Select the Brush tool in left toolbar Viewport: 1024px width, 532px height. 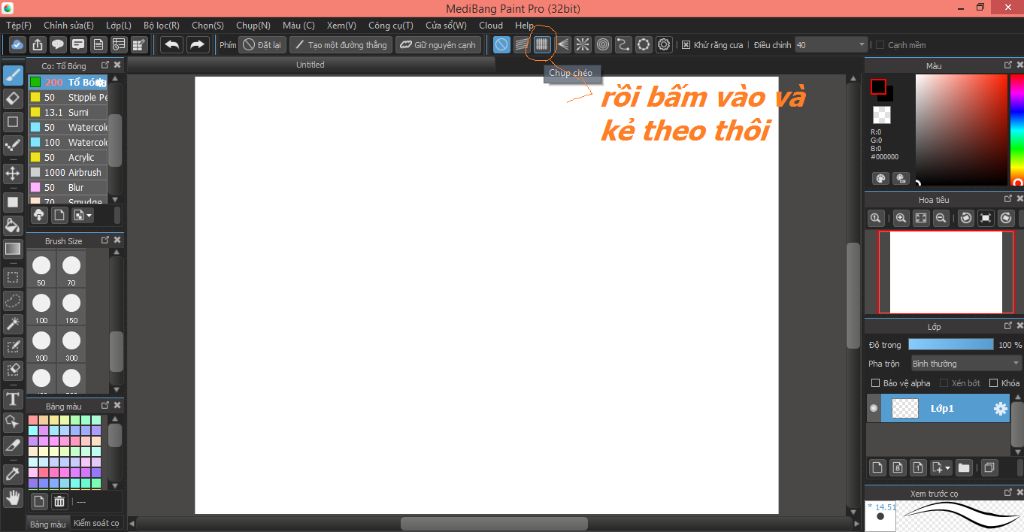pyautogui.click(x=12, y=75)
